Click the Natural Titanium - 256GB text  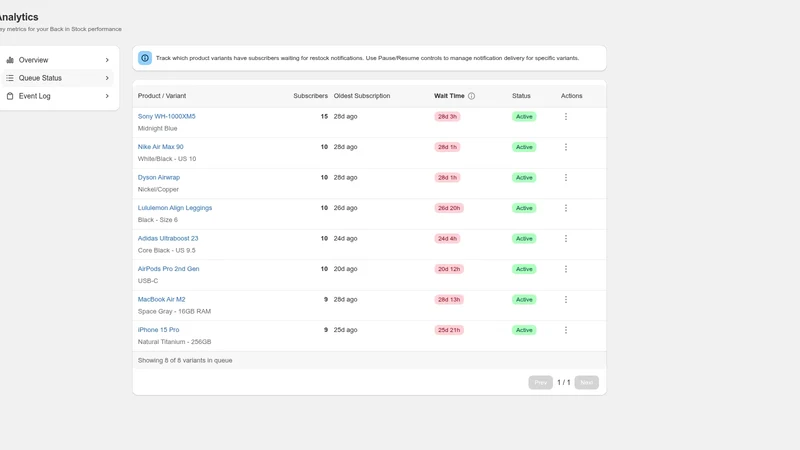pos(174,342)
